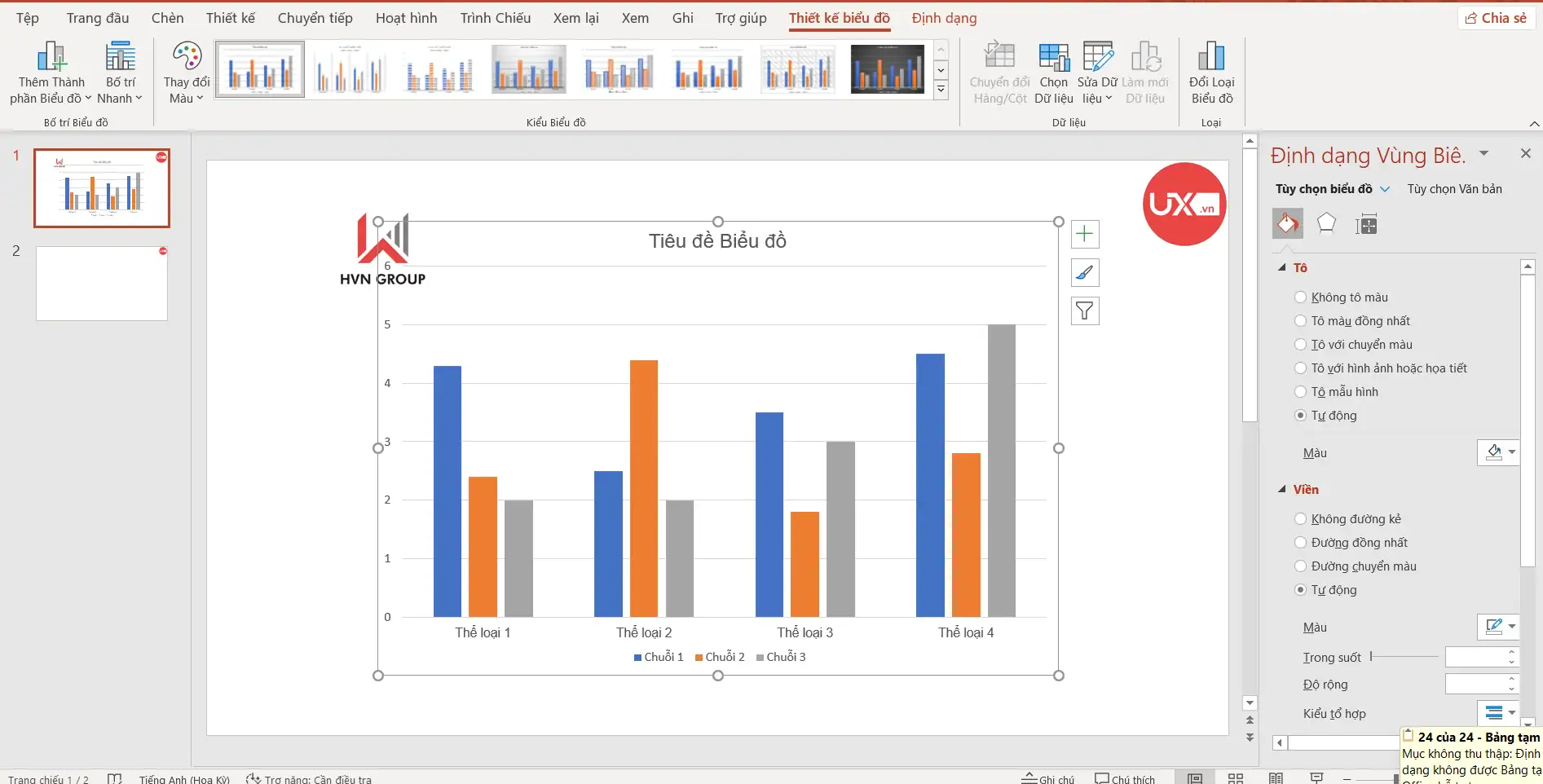Switch to the Định dạng tab

coord(944,18)
